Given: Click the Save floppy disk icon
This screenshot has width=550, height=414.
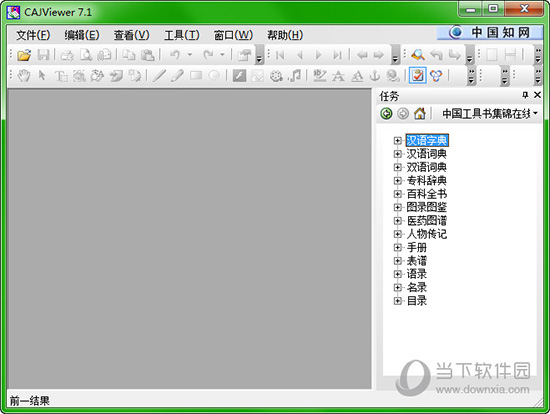Looking at the screenshot, I should click(x=43, y=55).
